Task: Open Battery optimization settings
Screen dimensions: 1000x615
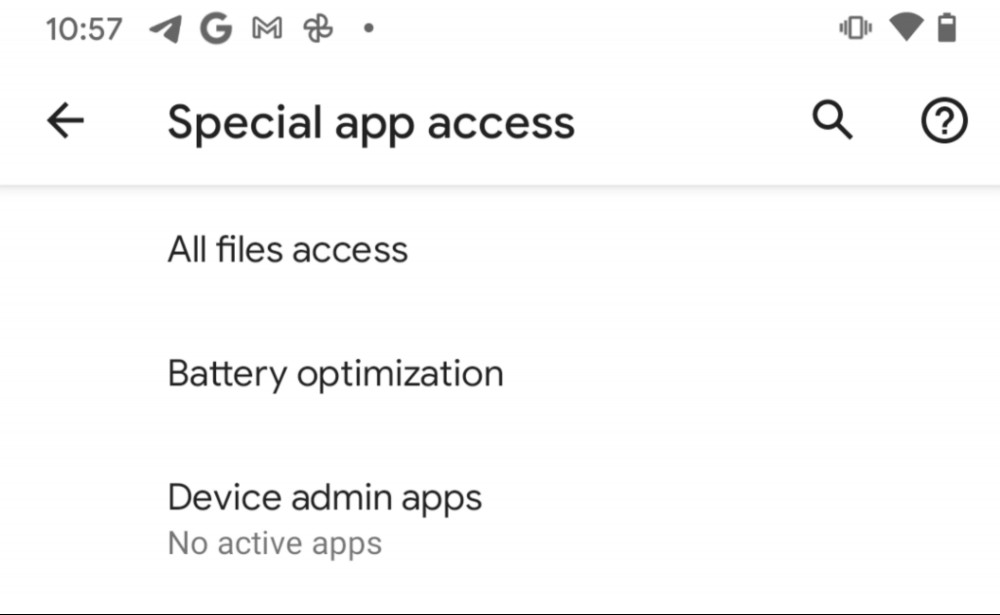Action: pos(500,374)
